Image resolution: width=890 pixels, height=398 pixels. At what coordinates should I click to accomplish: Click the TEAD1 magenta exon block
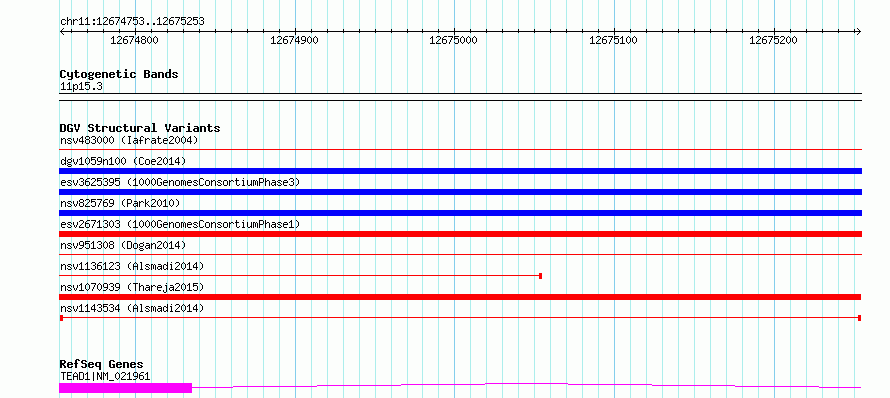(125, 388)
